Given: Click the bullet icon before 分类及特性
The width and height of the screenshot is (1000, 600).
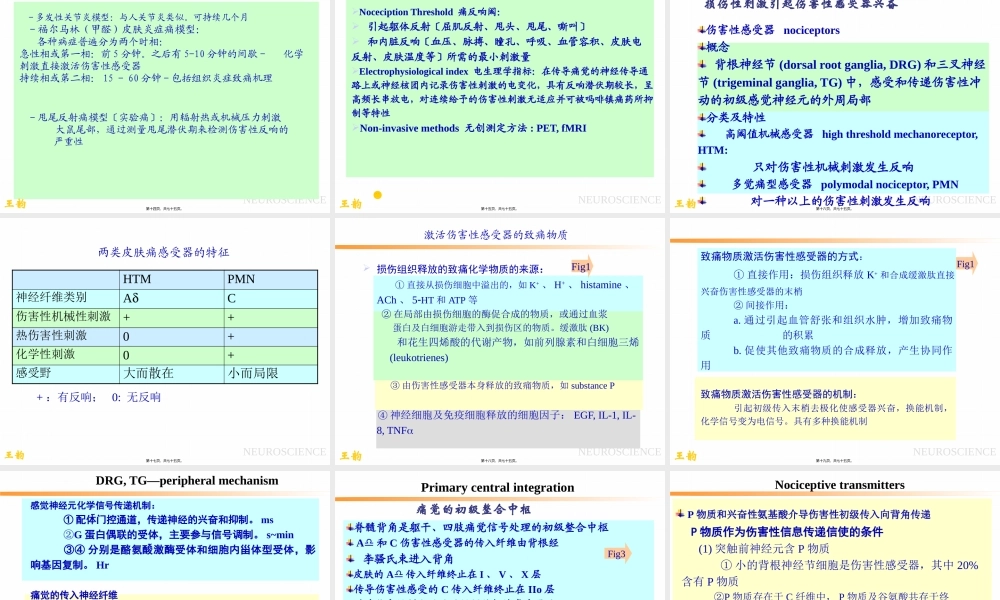Looking at the screenshot, I should pyautogui.click(x=700, y=117).
